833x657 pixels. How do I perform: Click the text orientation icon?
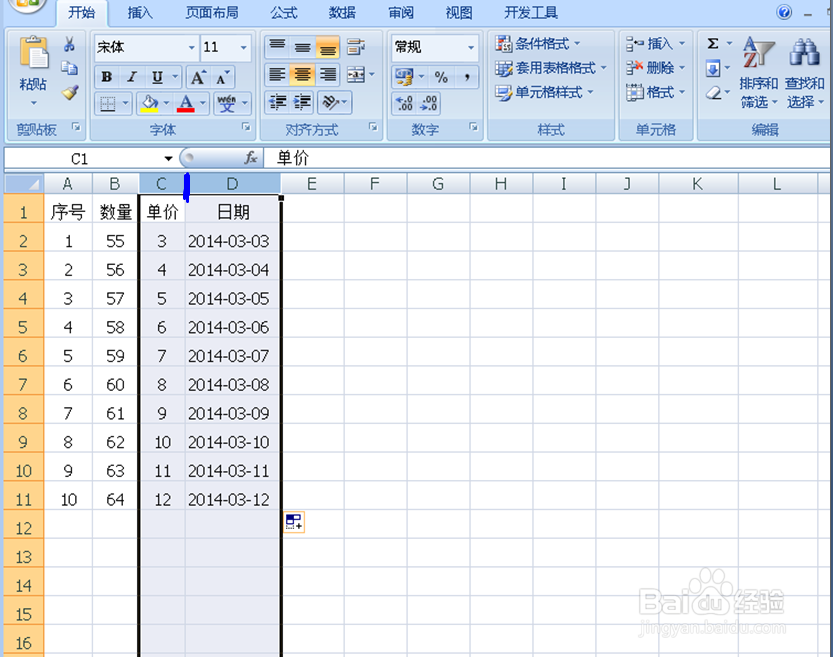(x=330, y=102)
